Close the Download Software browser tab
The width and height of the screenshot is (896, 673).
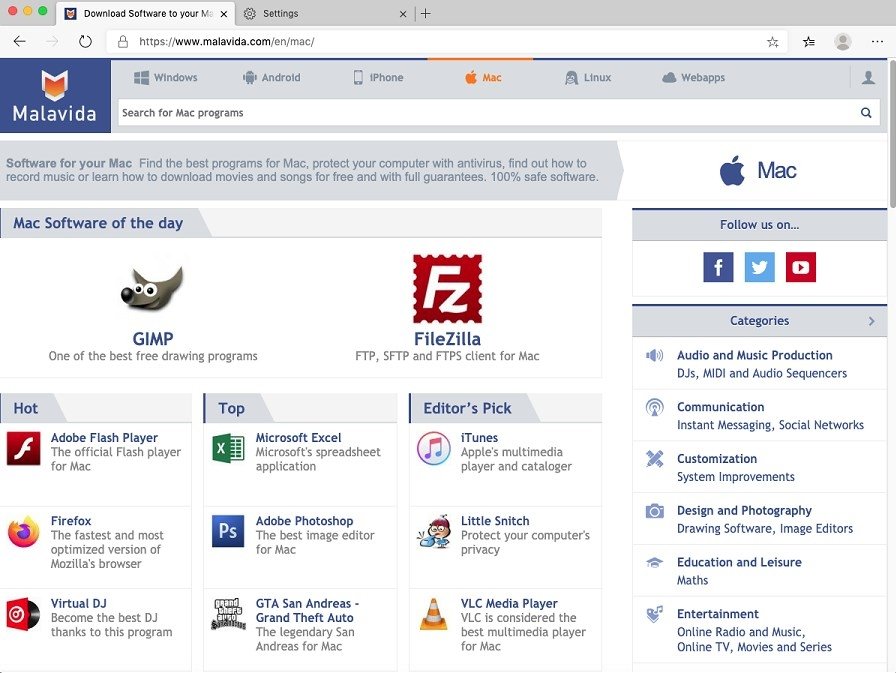coord(224,14)
